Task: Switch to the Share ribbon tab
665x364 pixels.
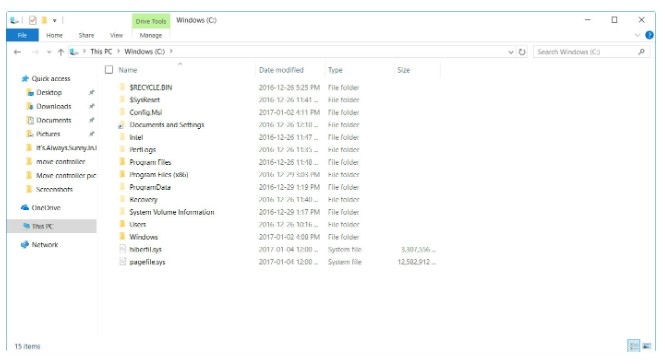Action: coord(86,35)
